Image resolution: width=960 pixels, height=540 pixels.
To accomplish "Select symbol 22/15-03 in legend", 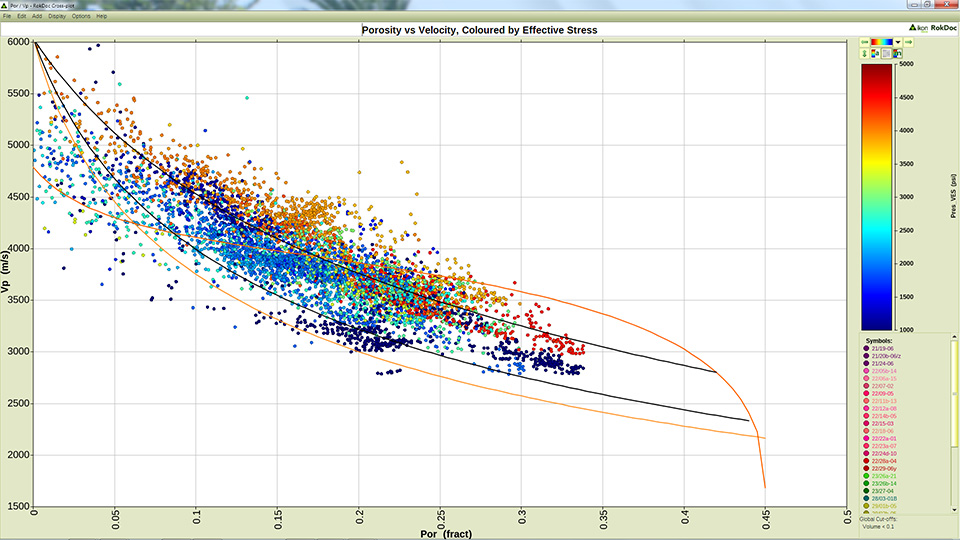I will [879, 424].
